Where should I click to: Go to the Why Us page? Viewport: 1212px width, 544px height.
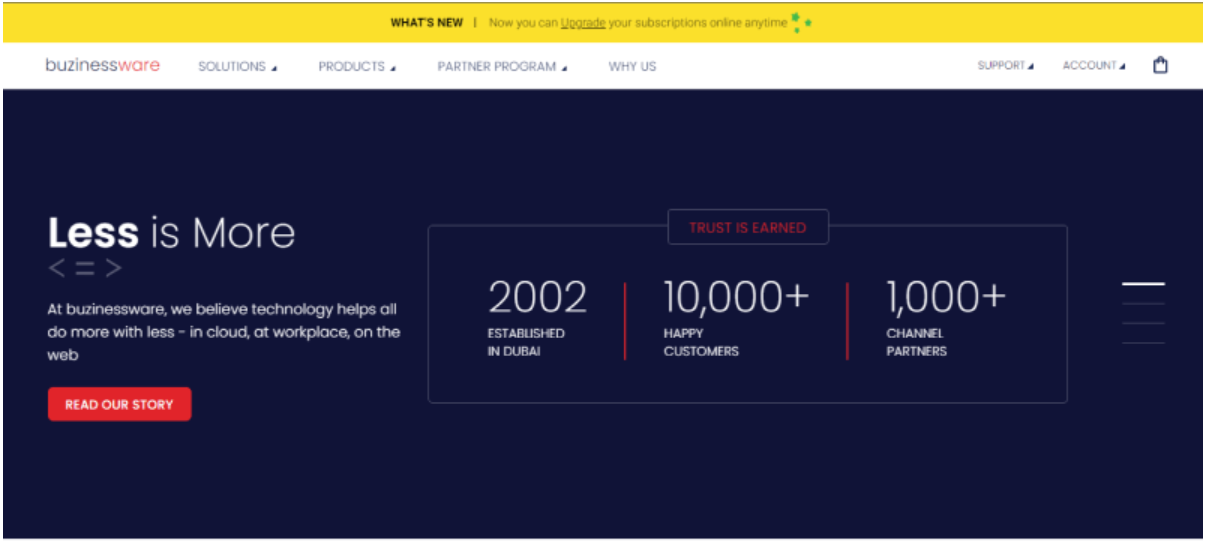coord(632,66)
